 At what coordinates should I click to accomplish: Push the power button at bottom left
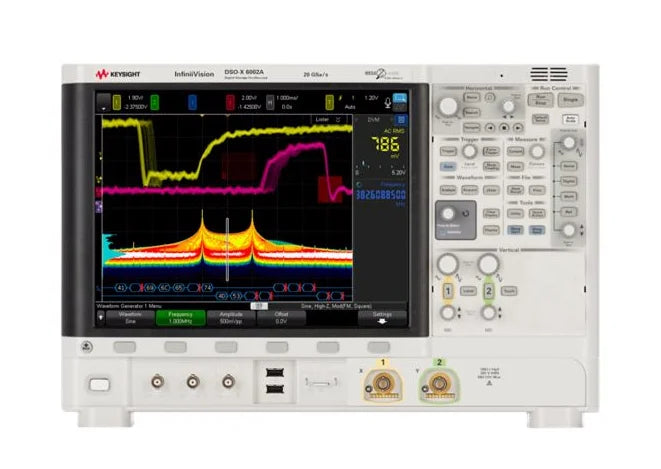[x=100, y=384]
